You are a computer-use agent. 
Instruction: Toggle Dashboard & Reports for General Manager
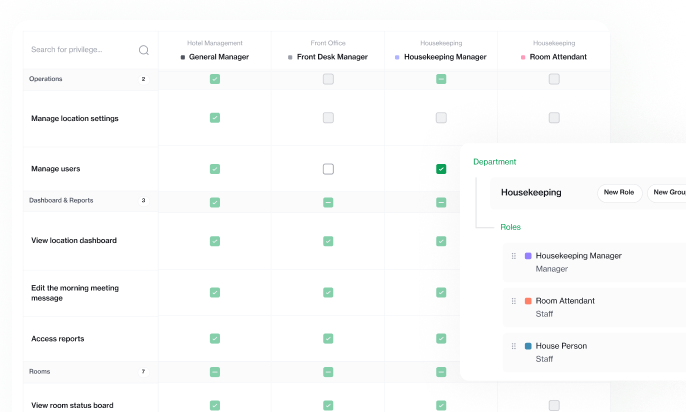tap(215, 203)
